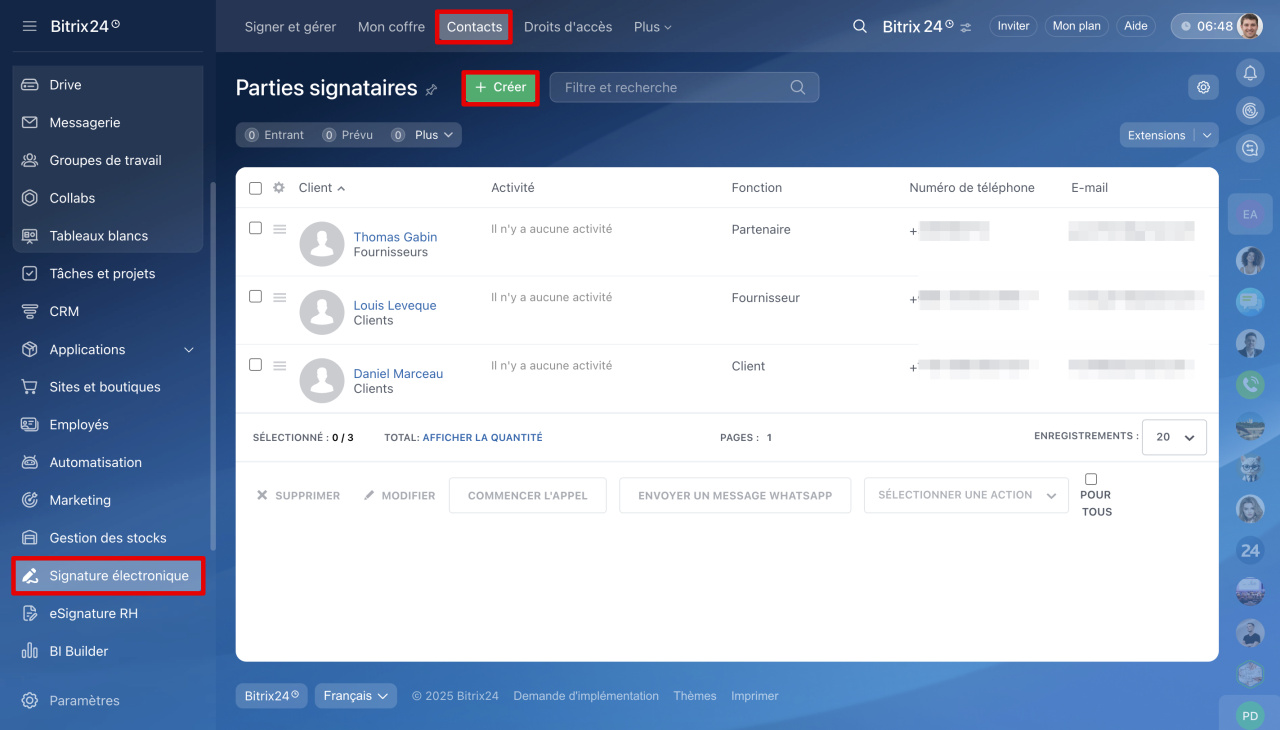
Task: Open the notifications bell icon
Action: tap(1249, 72)
